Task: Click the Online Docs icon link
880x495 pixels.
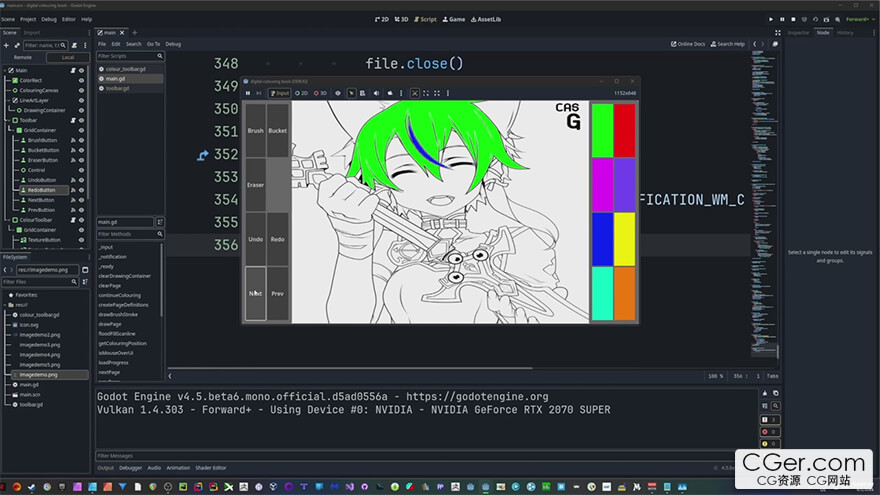Action: [687, 44]
